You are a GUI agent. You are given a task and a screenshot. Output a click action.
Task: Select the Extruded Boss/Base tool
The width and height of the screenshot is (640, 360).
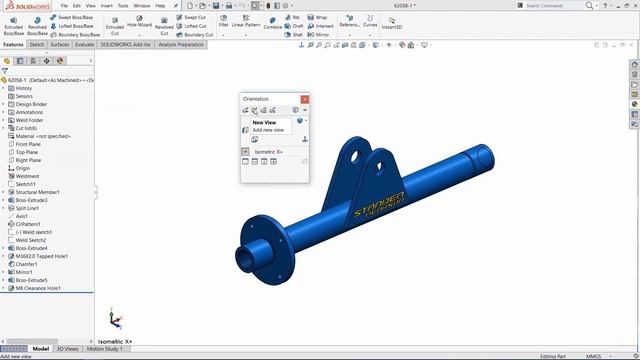(13, 26)
